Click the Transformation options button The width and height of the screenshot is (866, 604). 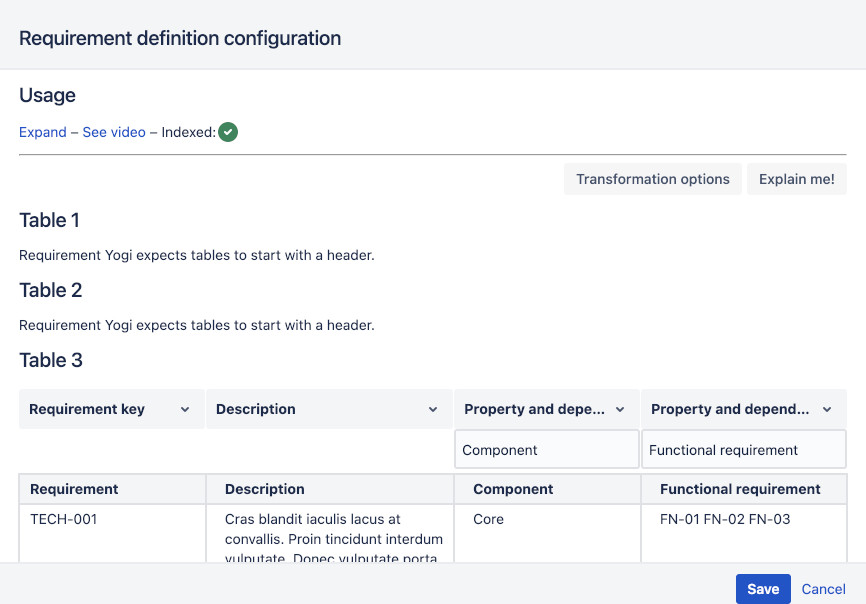click(x=652, y=179)
